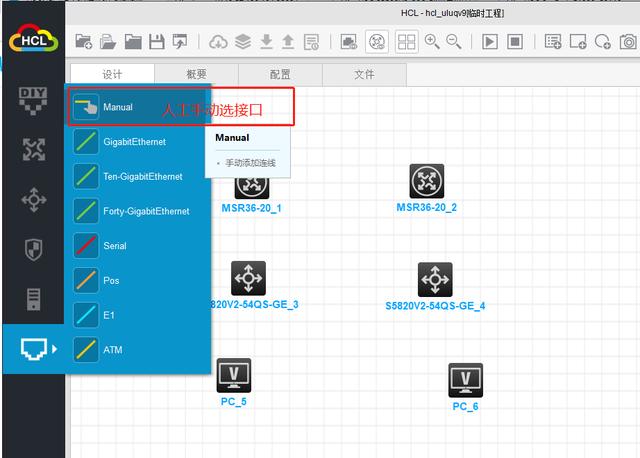This screenshot has height=458, width=640.
Task: Open the switch device category
Action: click(x=33, y=200)
